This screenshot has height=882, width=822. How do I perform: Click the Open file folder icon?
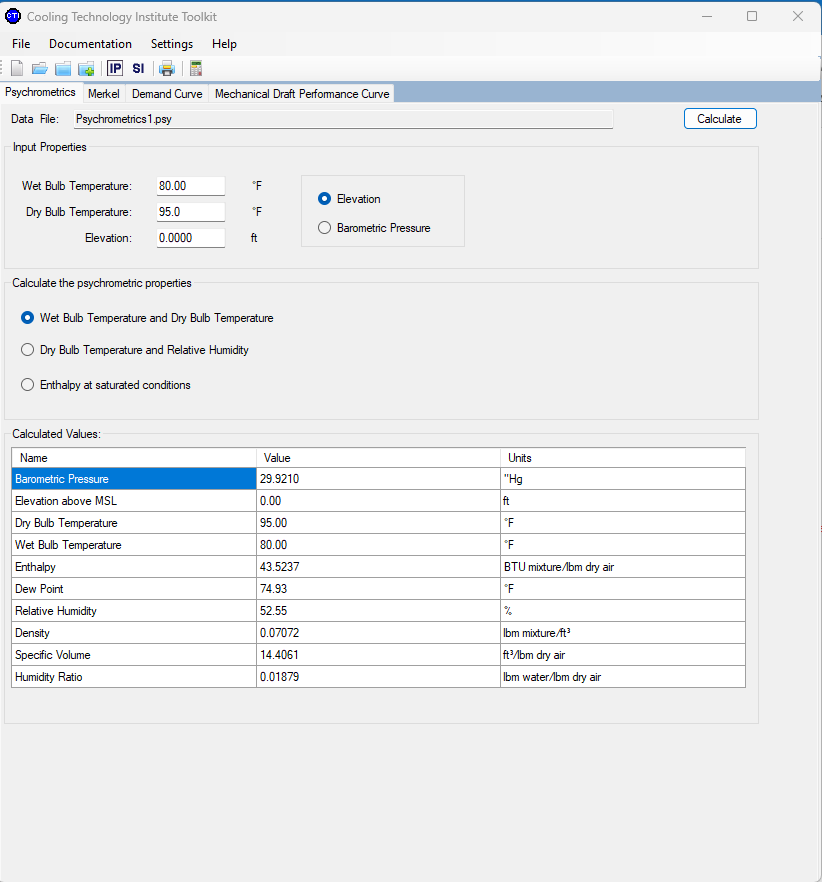pos(40,68)
